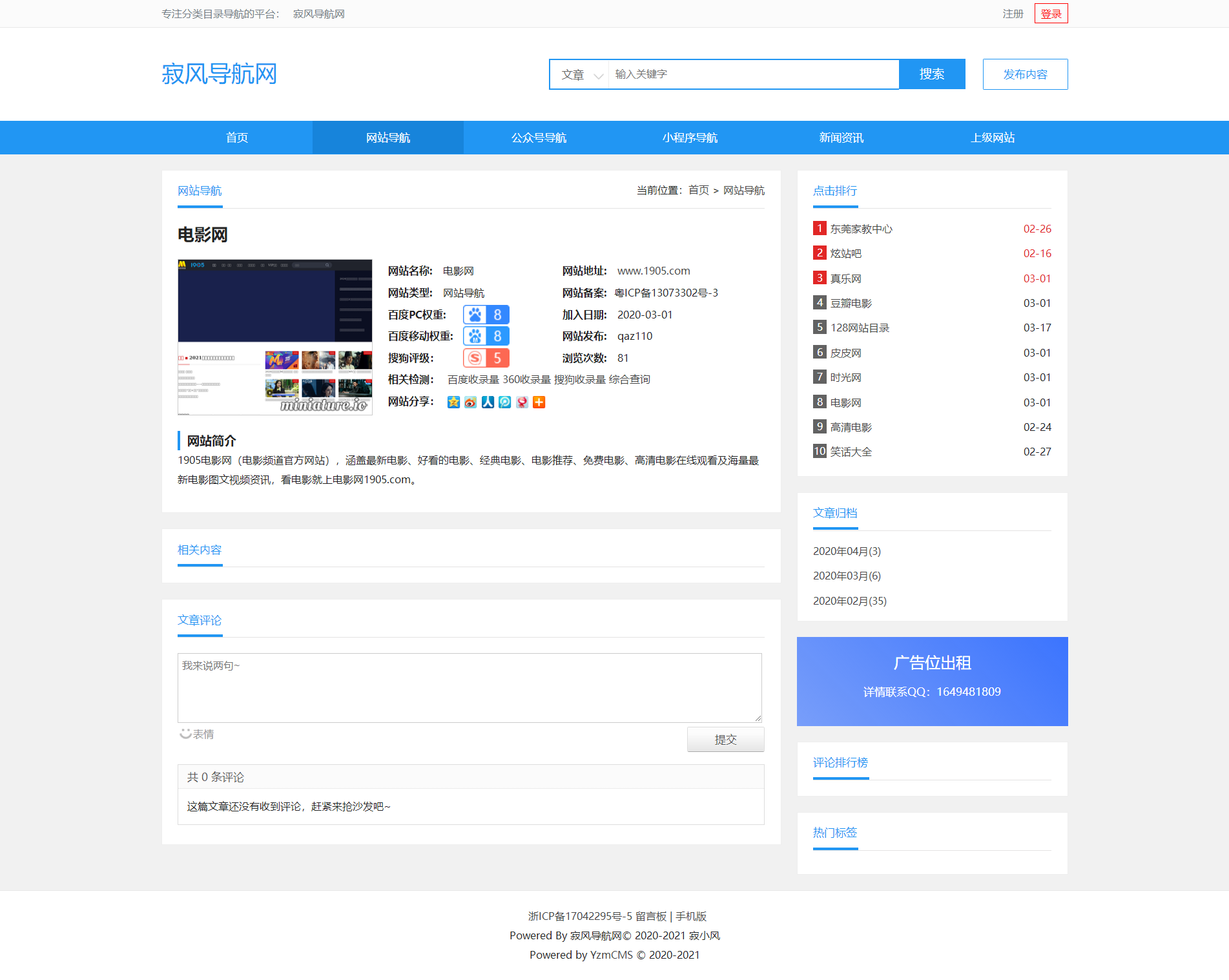Open archive 2020年03月(6)
Image resolution: width=1229 pixels, height=980 pixels.
click(x=847, y=576)
